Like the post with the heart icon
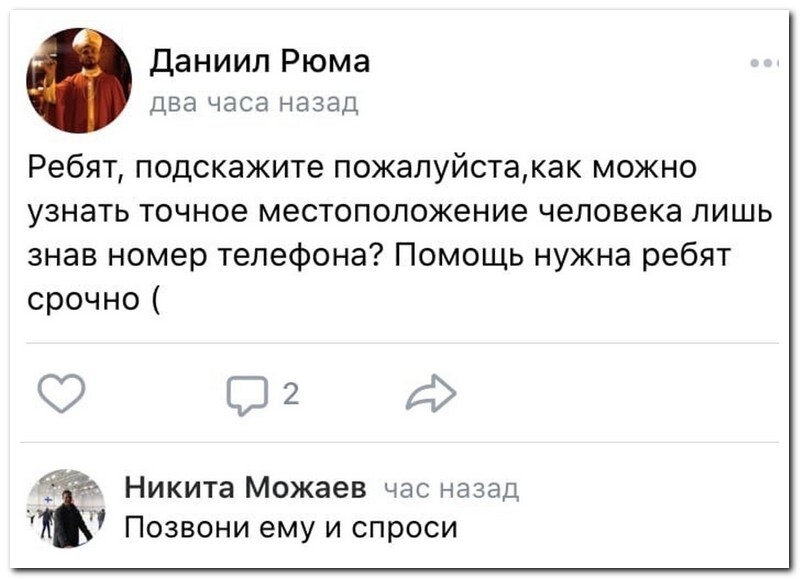 (61, 395)
